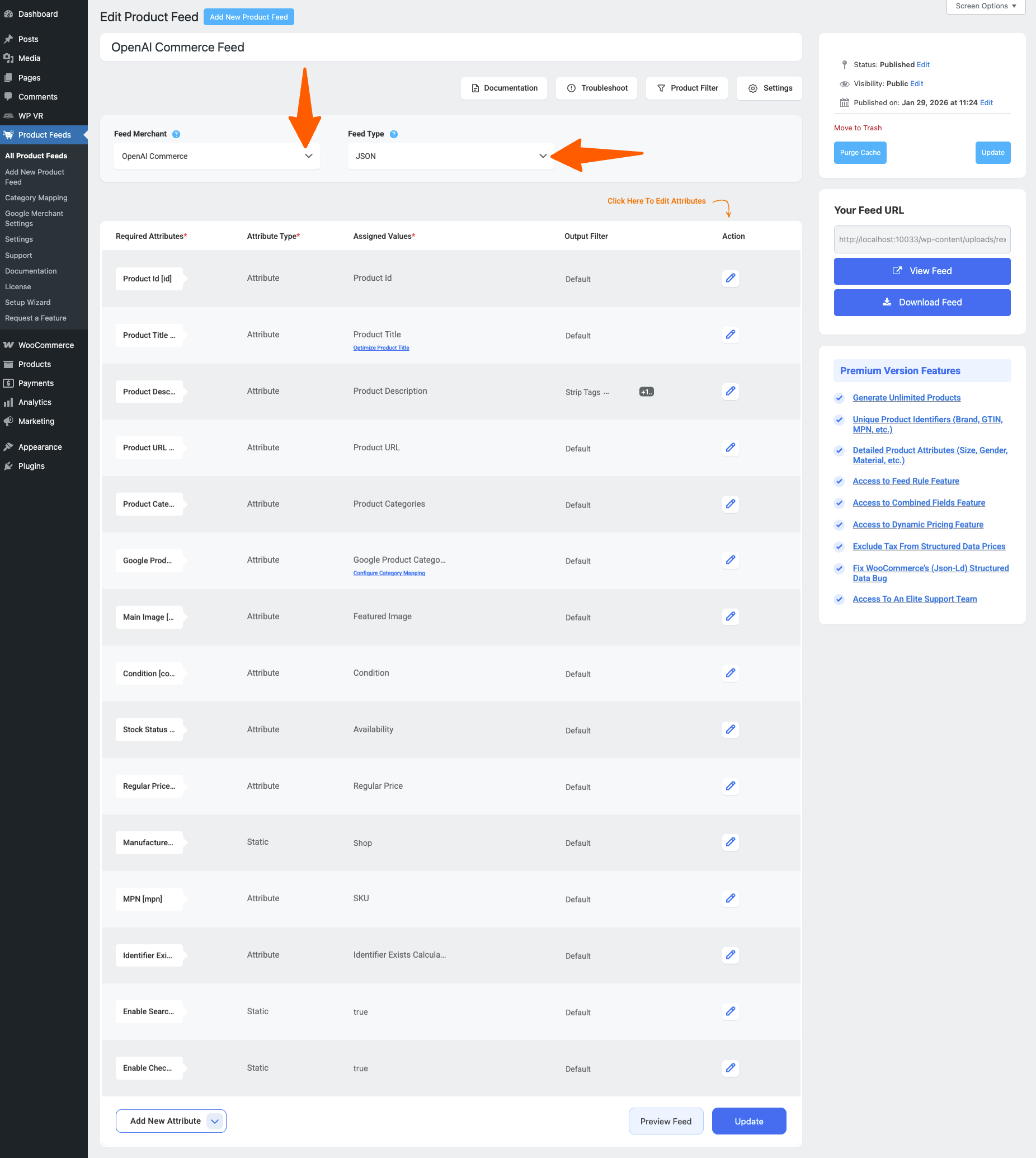Click the Feed URL input field

(921, 239)
